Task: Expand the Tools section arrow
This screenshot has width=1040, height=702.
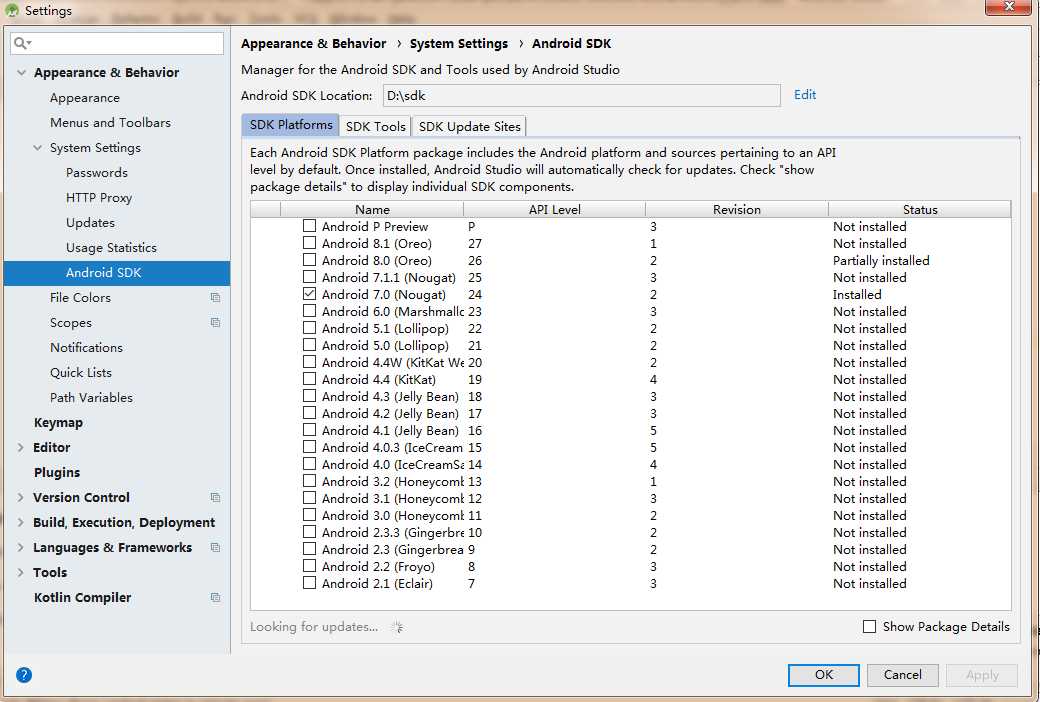Action: point(21,572)
